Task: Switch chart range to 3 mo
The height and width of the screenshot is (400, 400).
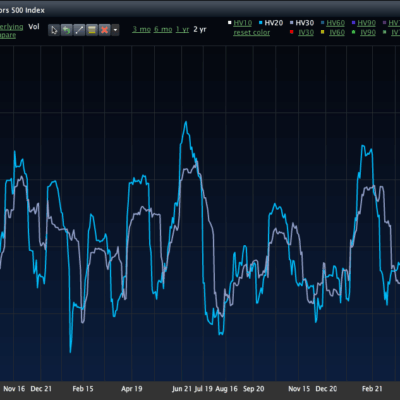Action: pos(142,29)
